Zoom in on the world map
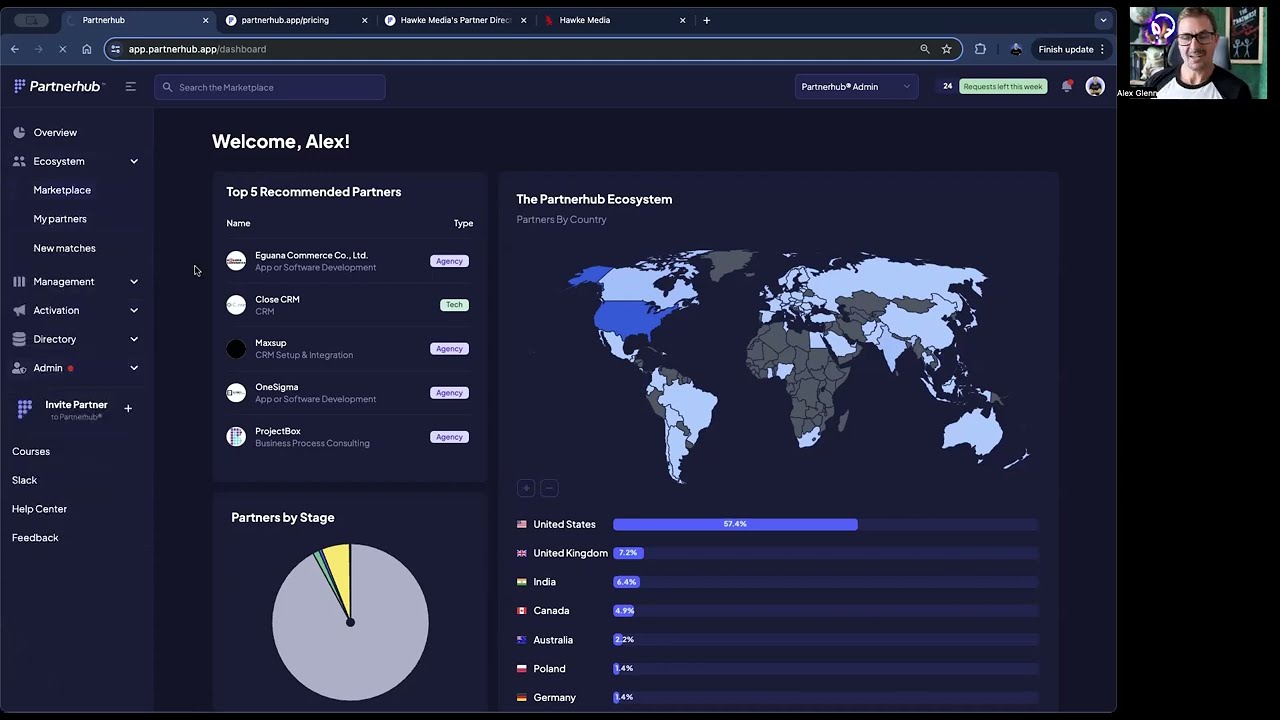Viewport: 1280px width, 720px height. pyautogui.click(x=526, y=488)
